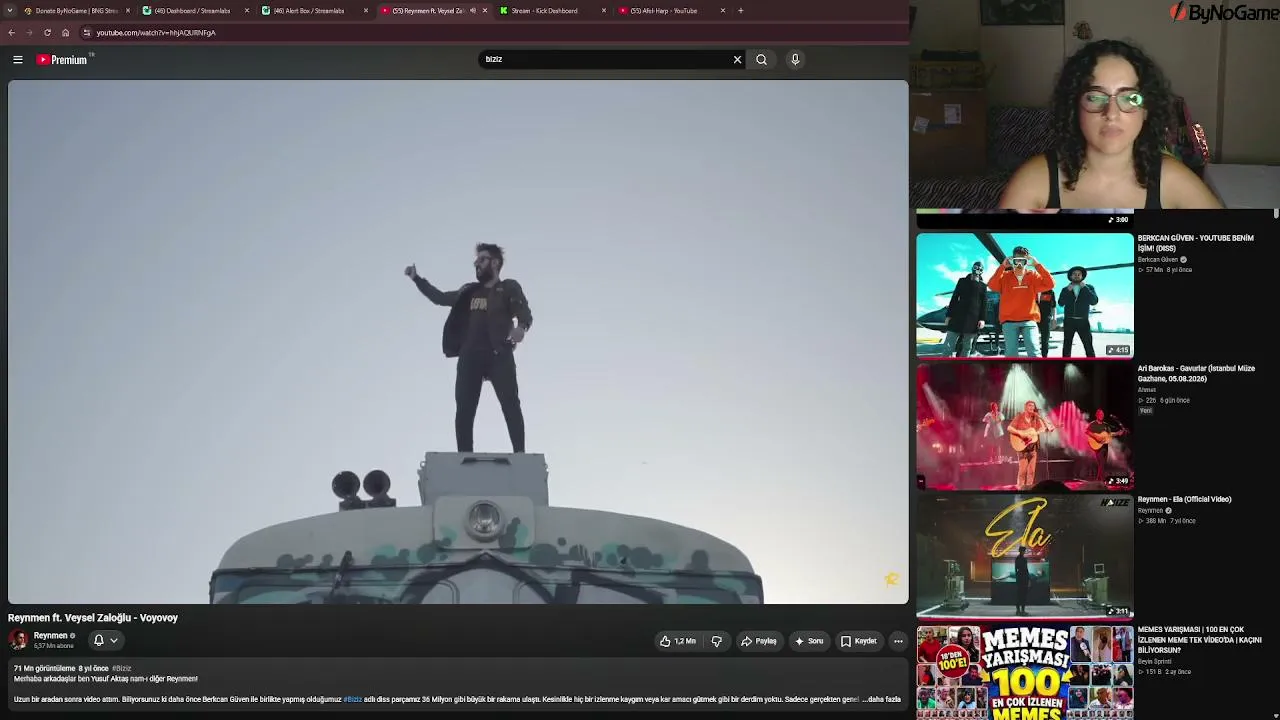Expand description with 'daha fazla'
This screenshot has height=720, width=1280.
click(x=881, y=700)
